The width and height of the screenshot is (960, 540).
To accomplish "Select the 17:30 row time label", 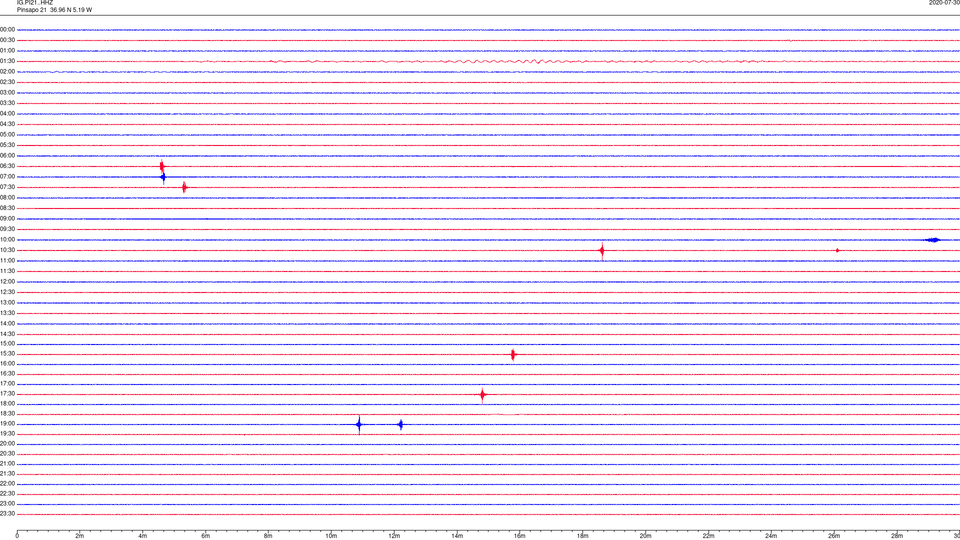I will [x=7, y=394].
